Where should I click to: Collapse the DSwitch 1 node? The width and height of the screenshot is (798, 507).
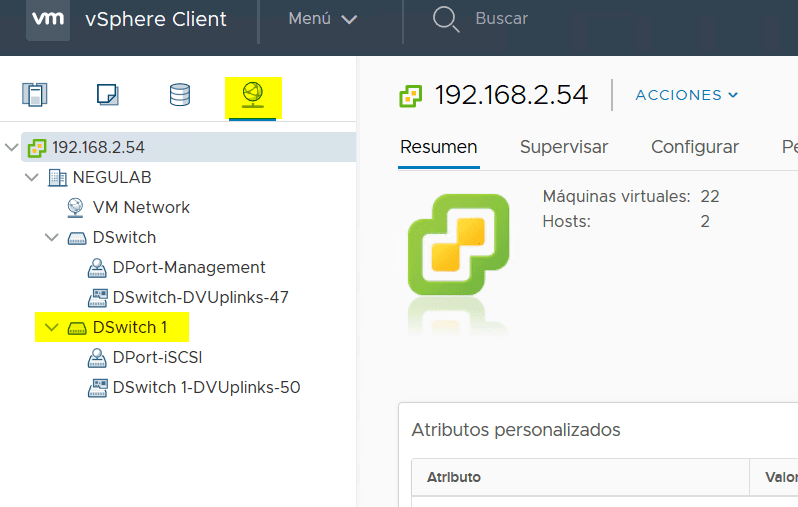tap(51, 328)
